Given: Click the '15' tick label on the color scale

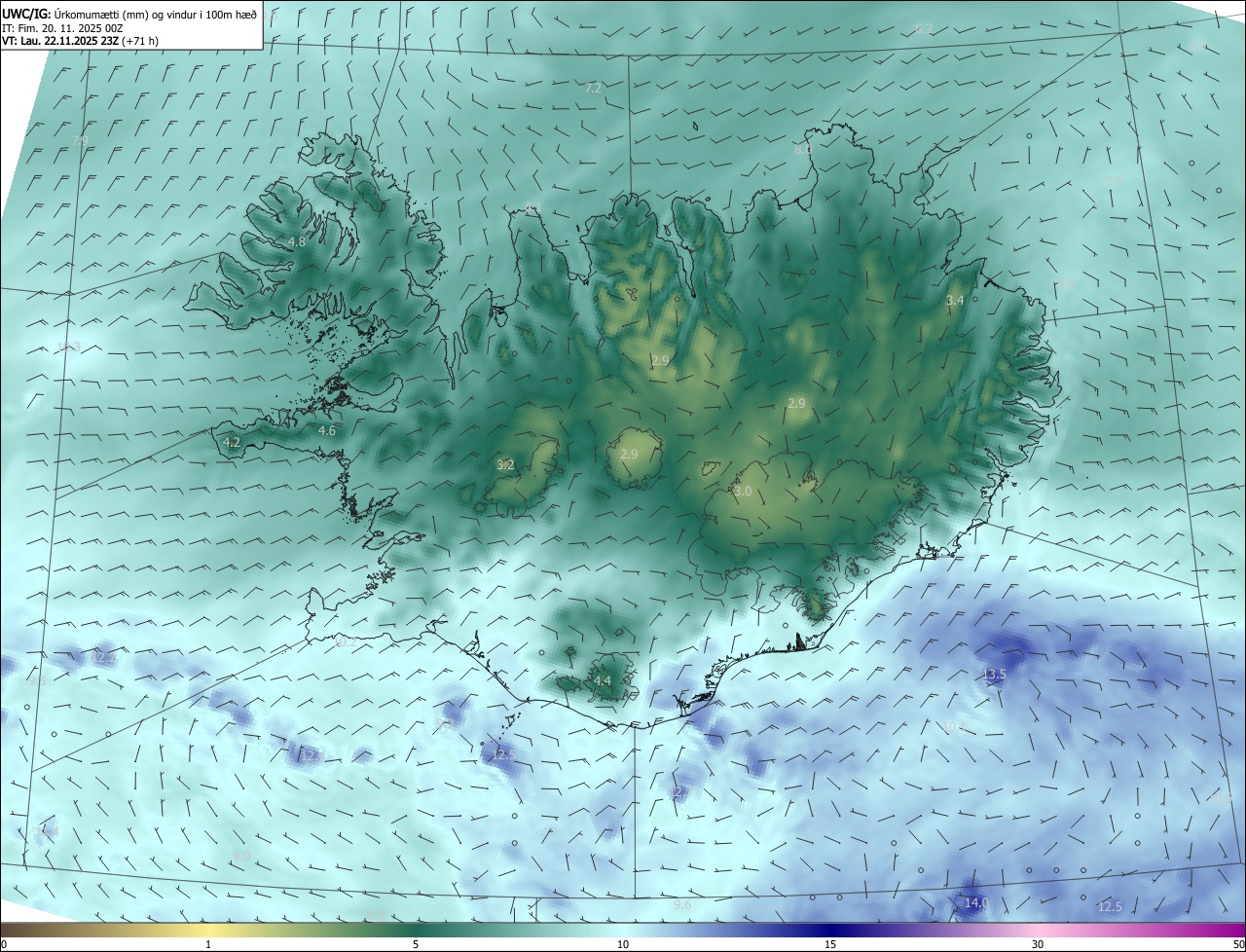Looking at the screenshot, I should coord(830,944).
